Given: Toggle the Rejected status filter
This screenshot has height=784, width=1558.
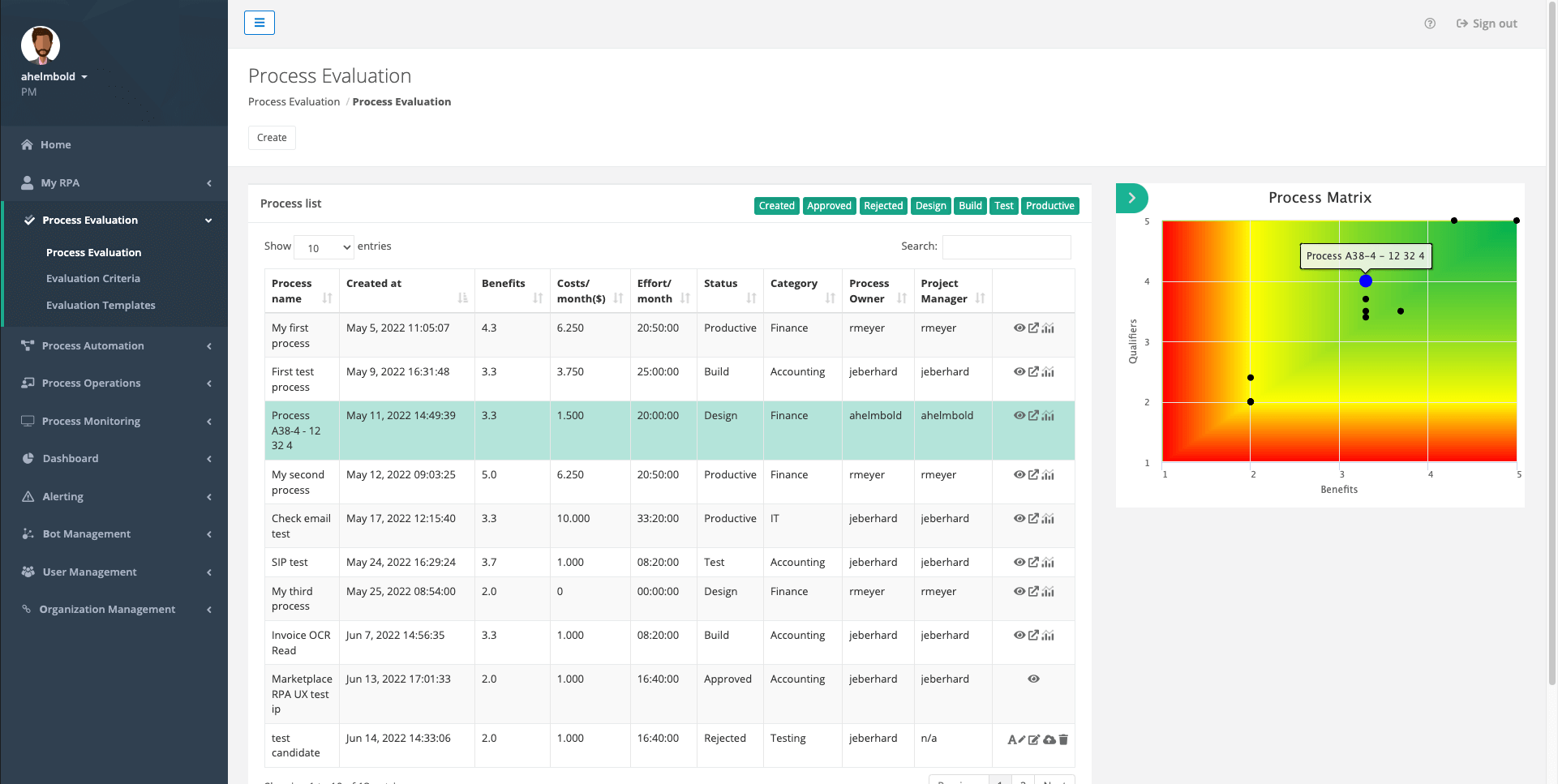Looking at the screenshot, I should click(882, 206).
